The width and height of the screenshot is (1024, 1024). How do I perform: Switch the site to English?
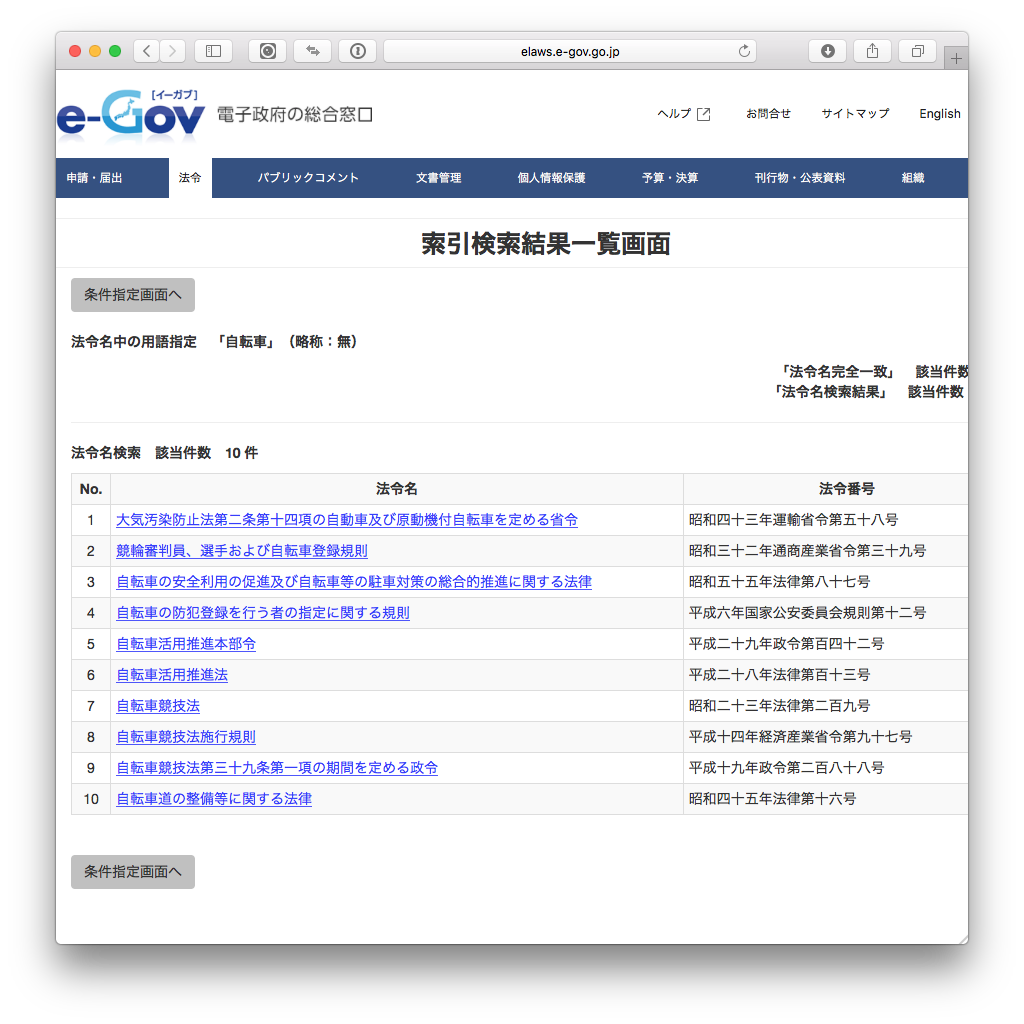coord(939,114)
